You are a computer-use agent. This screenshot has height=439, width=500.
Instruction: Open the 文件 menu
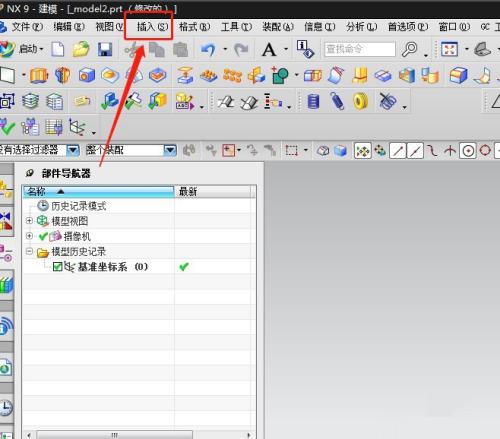pyautogui.click(x=27, y=27)
